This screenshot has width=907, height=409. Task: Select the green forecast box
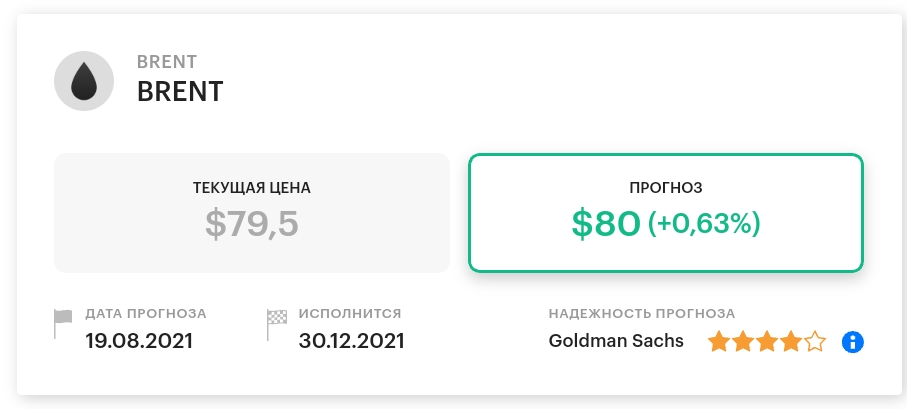pos(666,212)
